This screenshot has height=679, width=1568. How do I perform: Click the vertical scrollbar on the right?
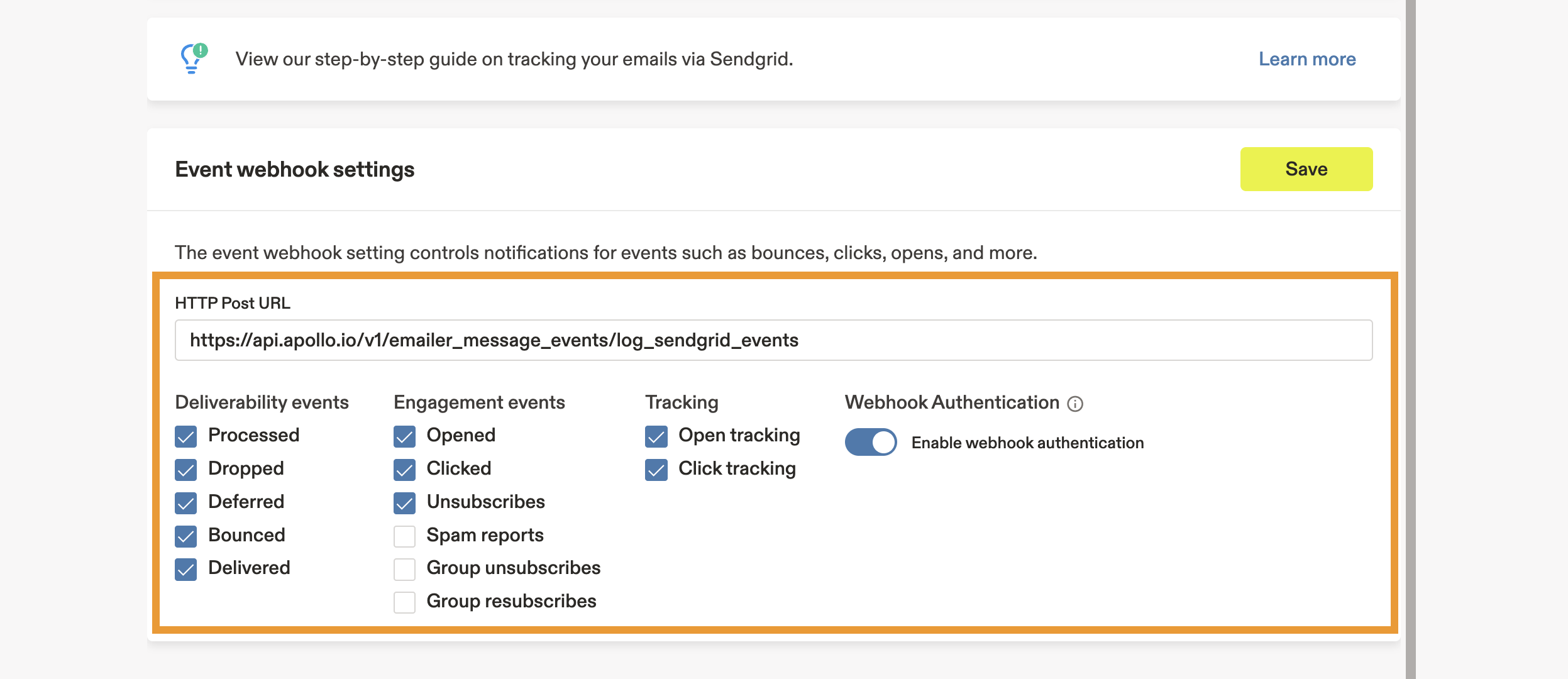coord(1410,339)
